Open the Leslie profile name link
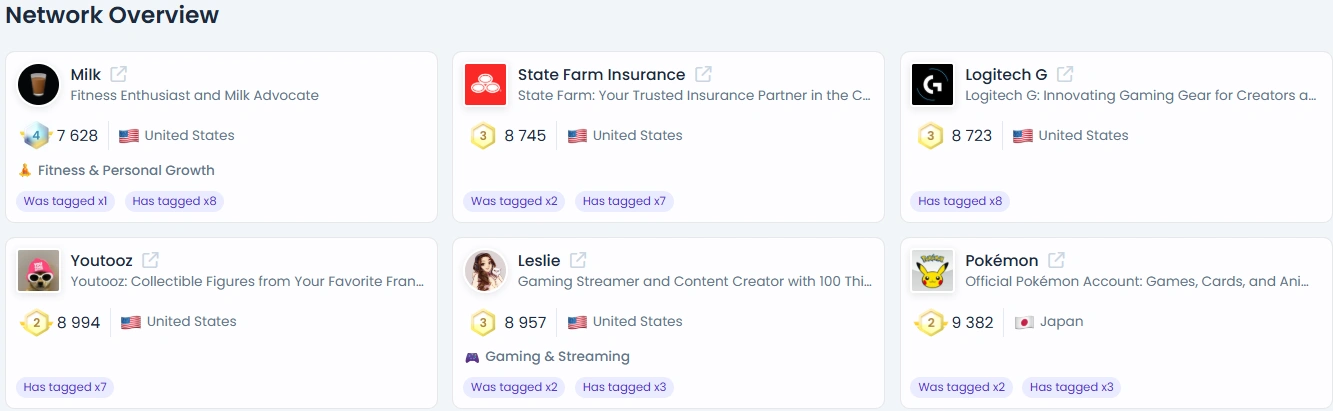The image size is (1333, 411). 539,260
